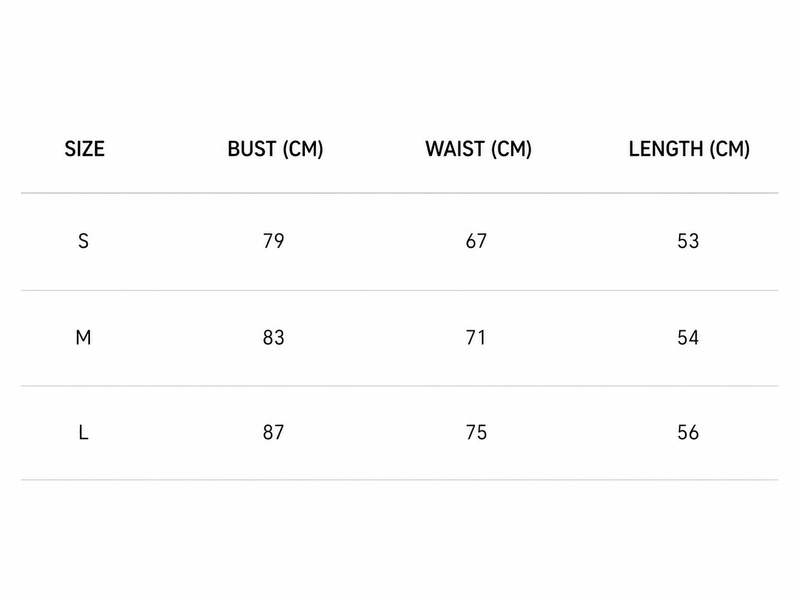The height and width of the screenshot is (600, 800).
Task: Click waist value 75 for size L
Action: [x=477, y=433]
